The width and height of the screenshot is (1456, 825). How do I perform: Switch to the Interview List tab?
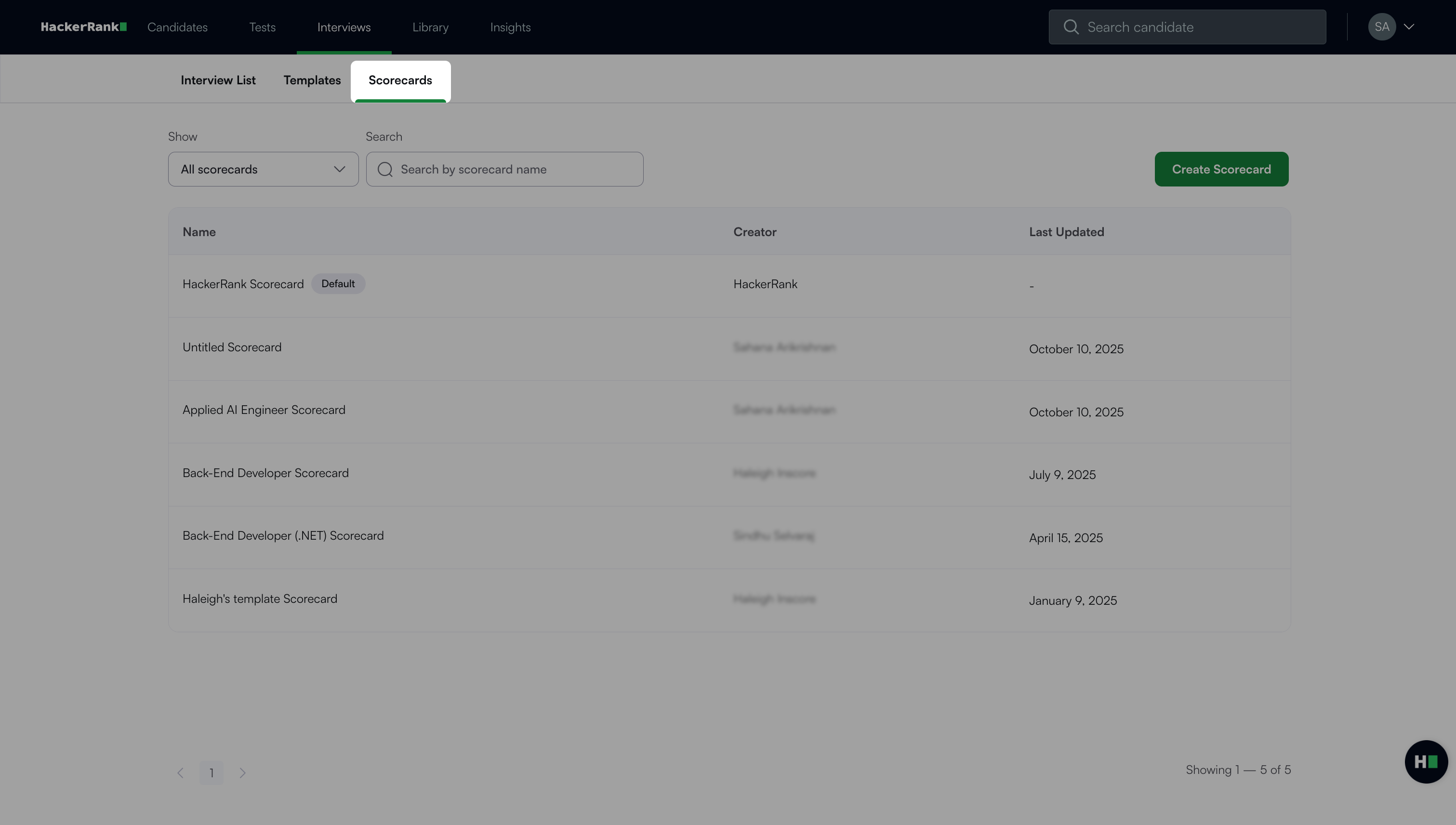pos(218,80)
